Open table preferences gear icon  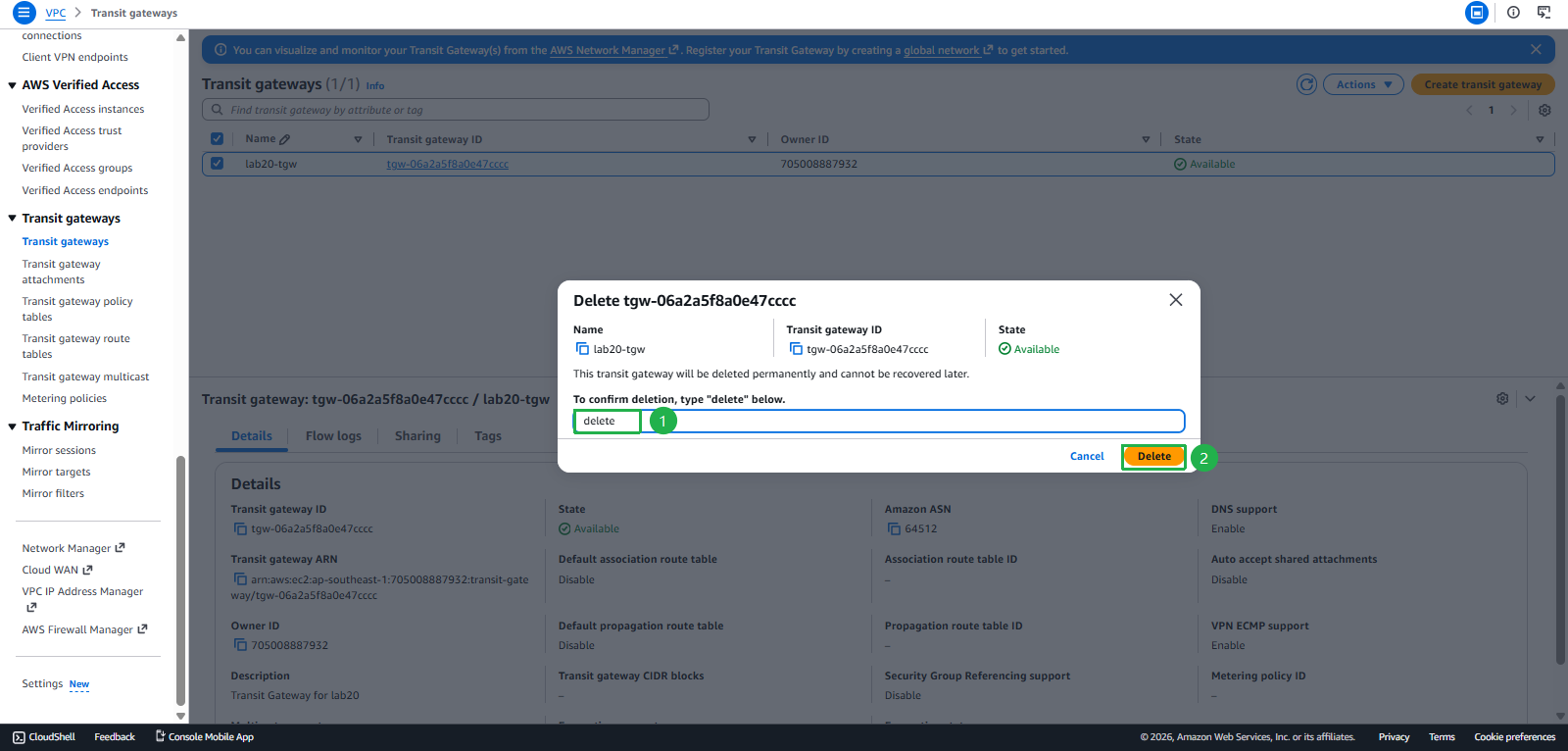(1544, 111)
